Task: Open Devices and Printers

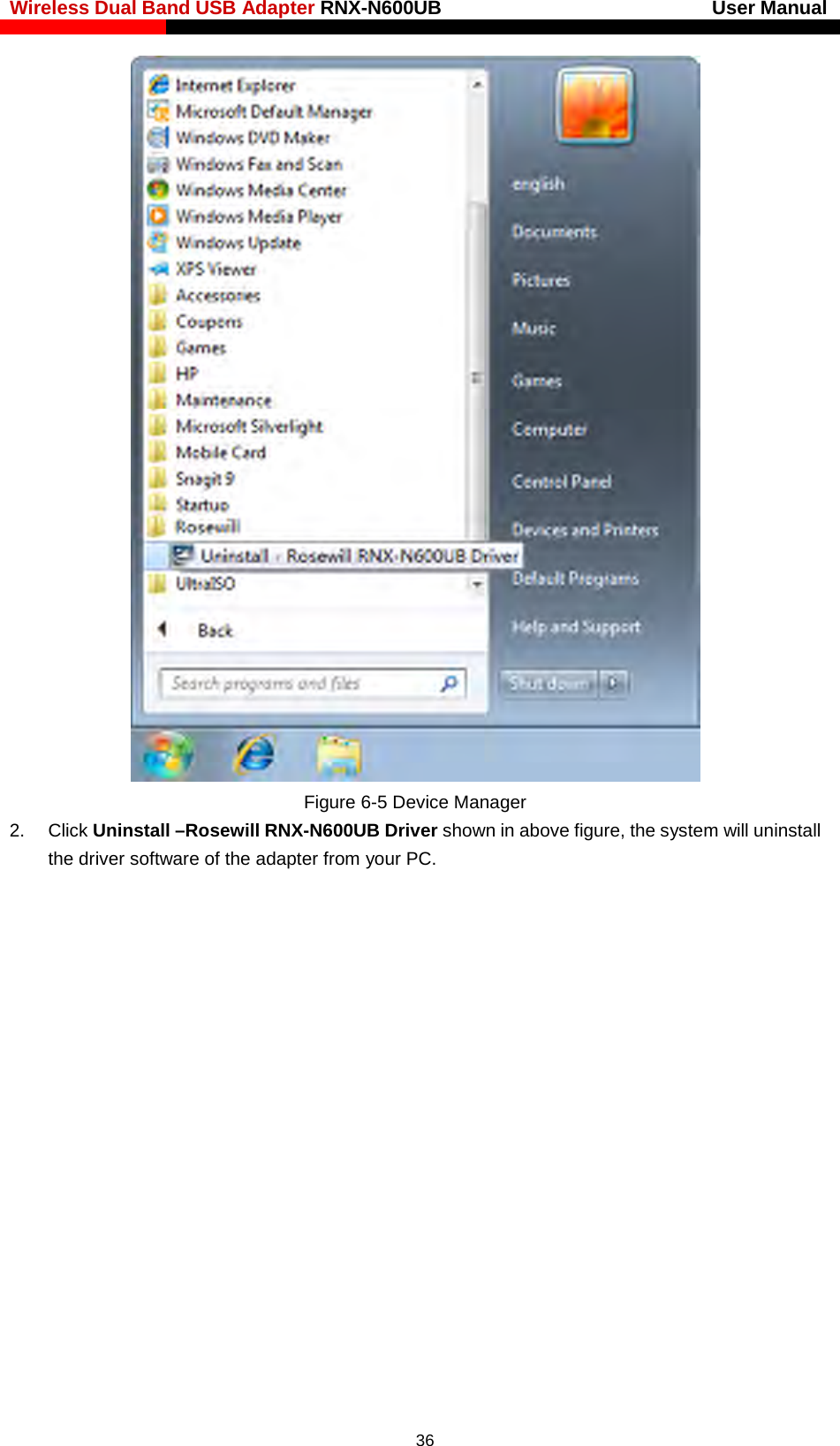Action: tap(585, 530)
